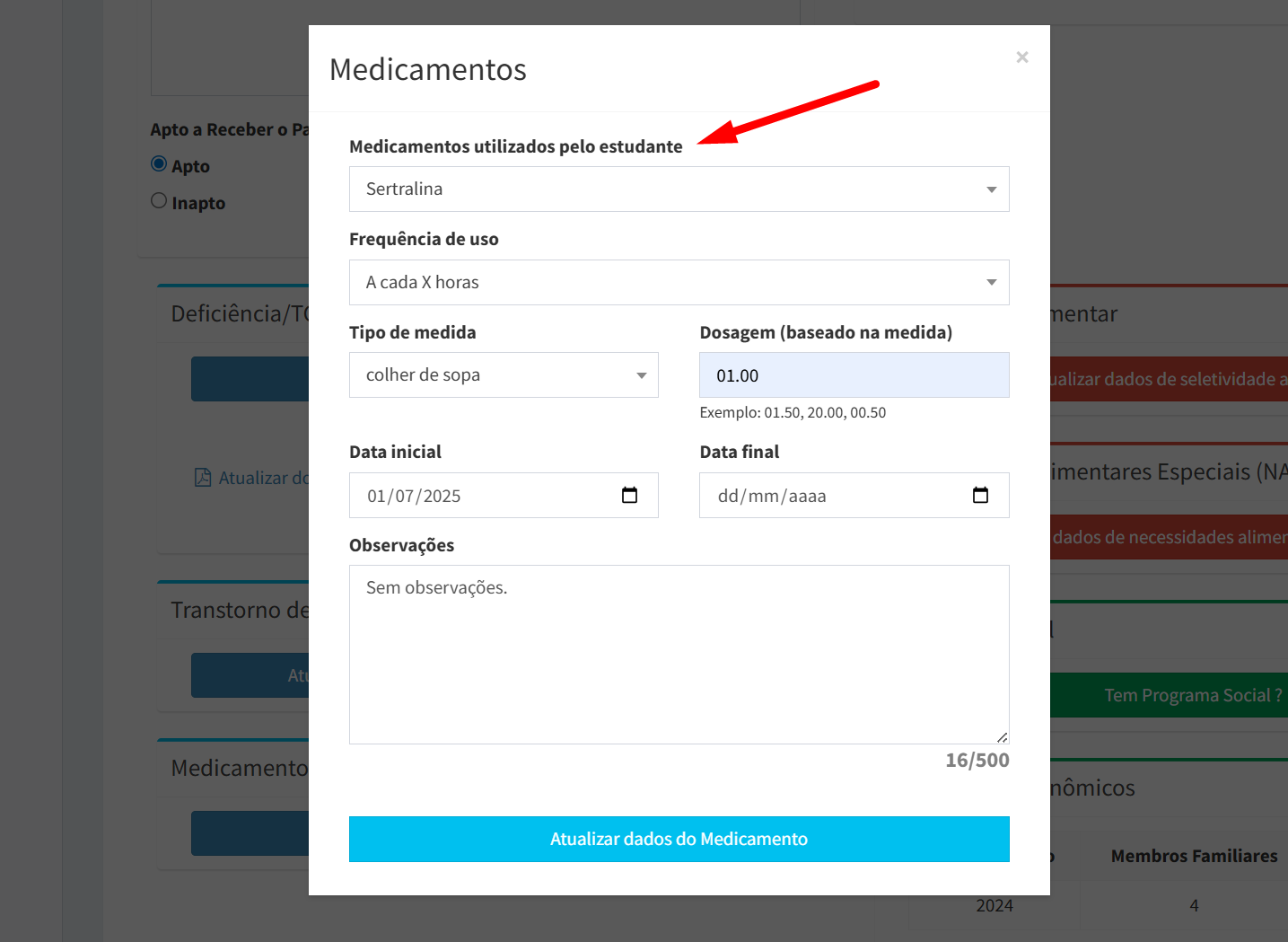The height and width of the screenshot is (942, 1288).
Task: Click the Observações text area
Action: [x=679, y=655]
